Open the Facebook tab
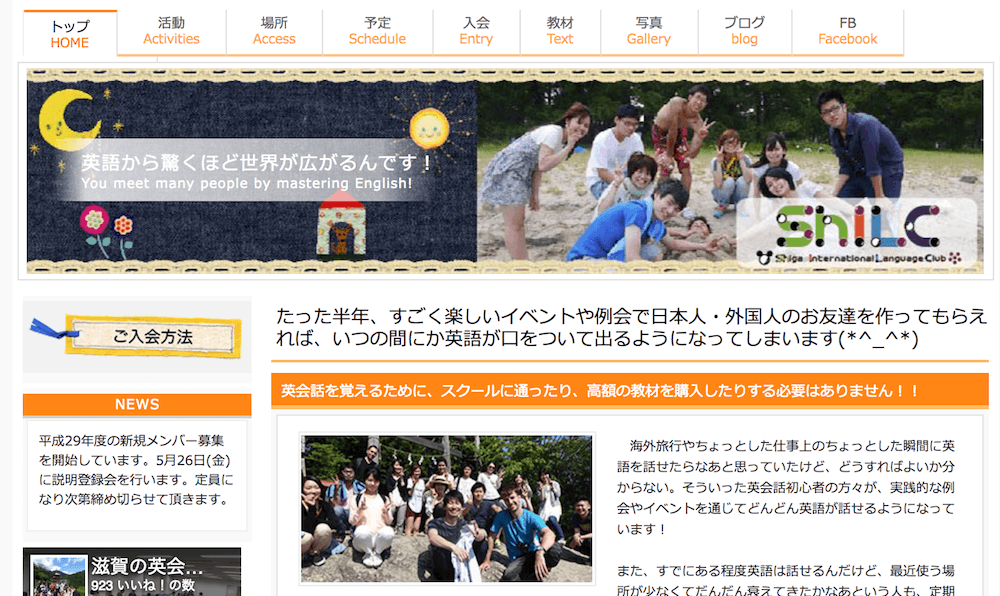Viewport: 1000px width, 596px height. [x=847, y=31]
